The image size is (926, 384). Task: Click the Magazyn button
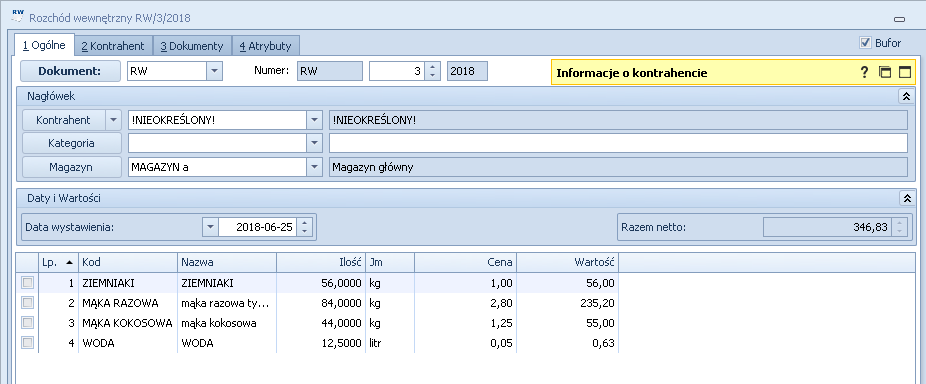coord(71,167)
